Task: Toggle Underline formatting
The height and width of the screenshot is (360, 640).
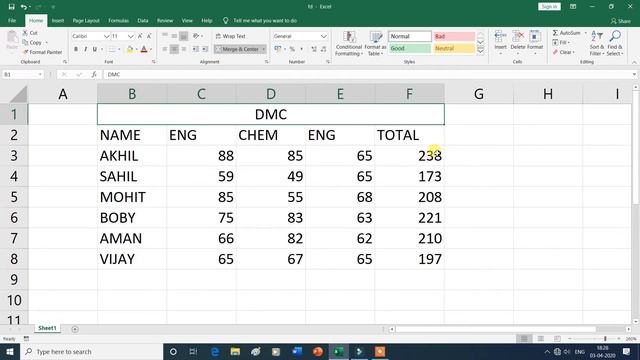Action: [95, 49]
